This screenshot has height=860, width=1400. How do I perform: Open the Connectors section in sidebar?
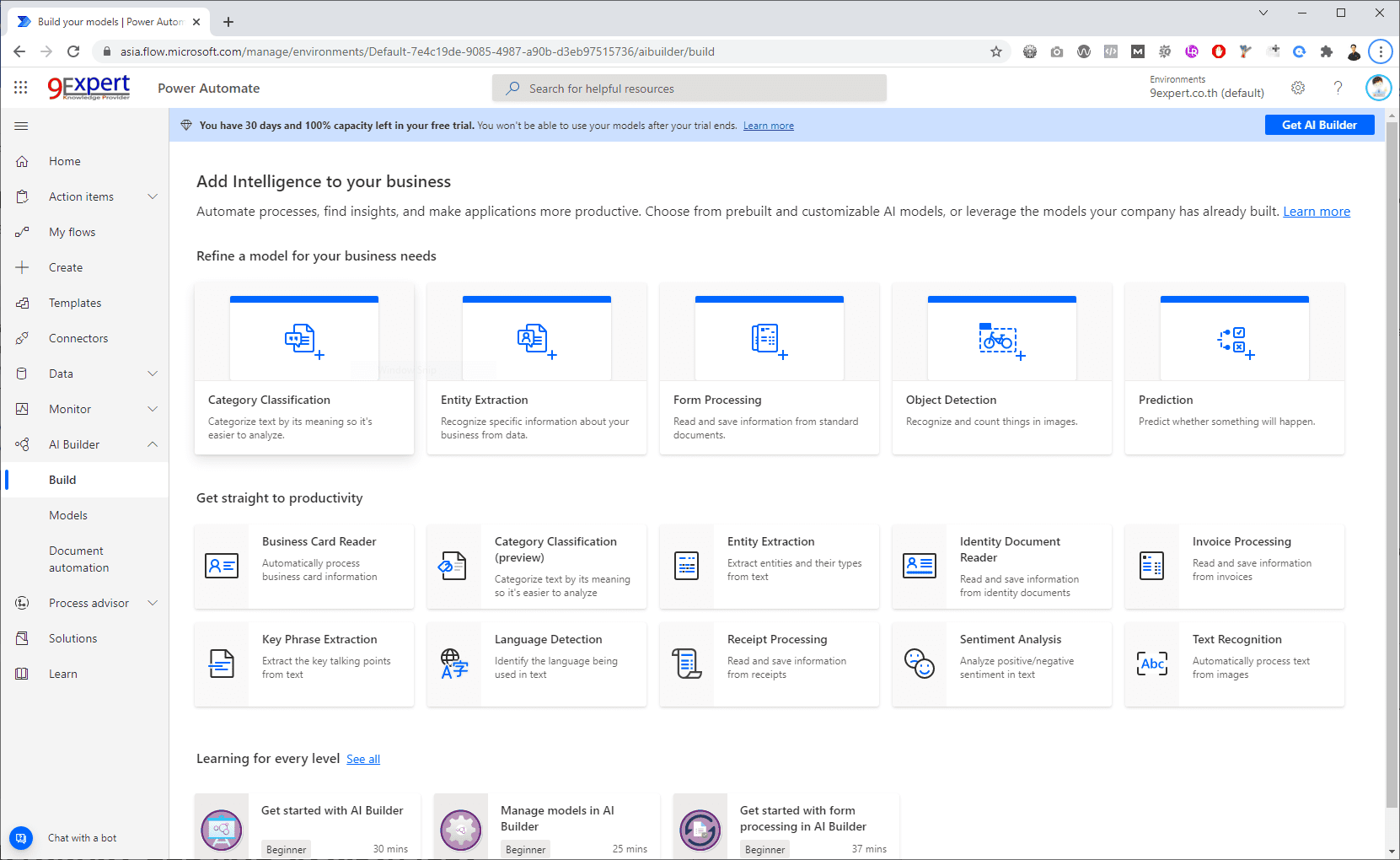[x=78, y=337]
